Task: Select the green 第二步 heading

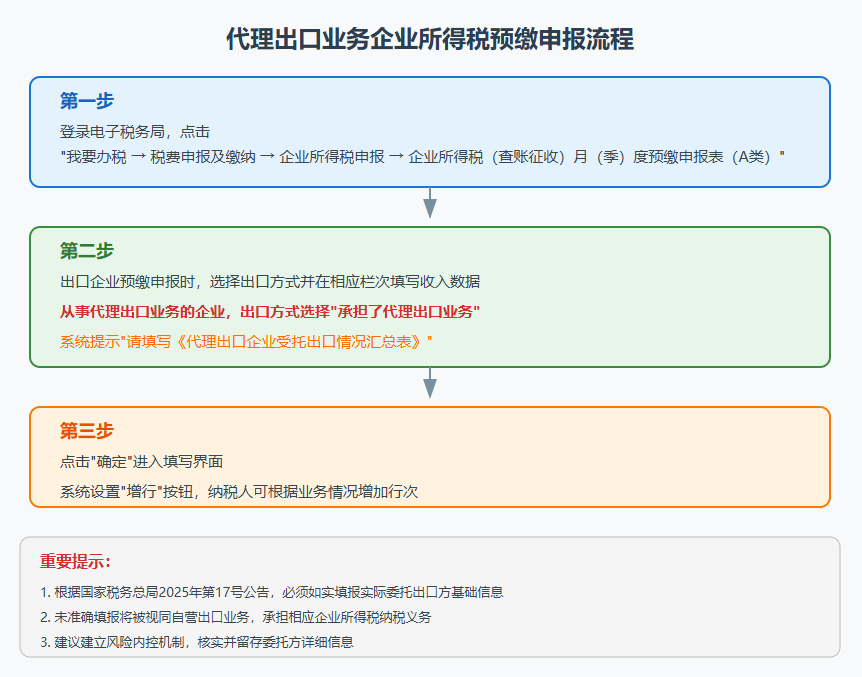Action: 87,251
